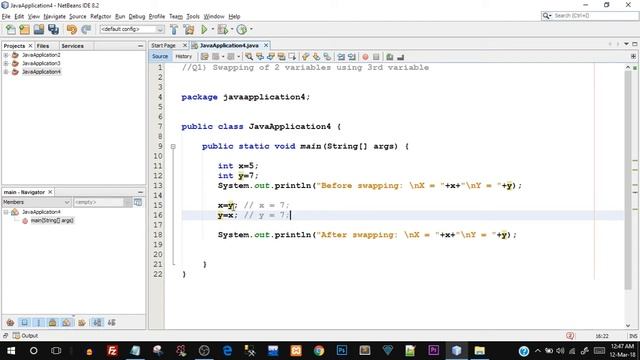Open the Tools menu

pos(193,16)
